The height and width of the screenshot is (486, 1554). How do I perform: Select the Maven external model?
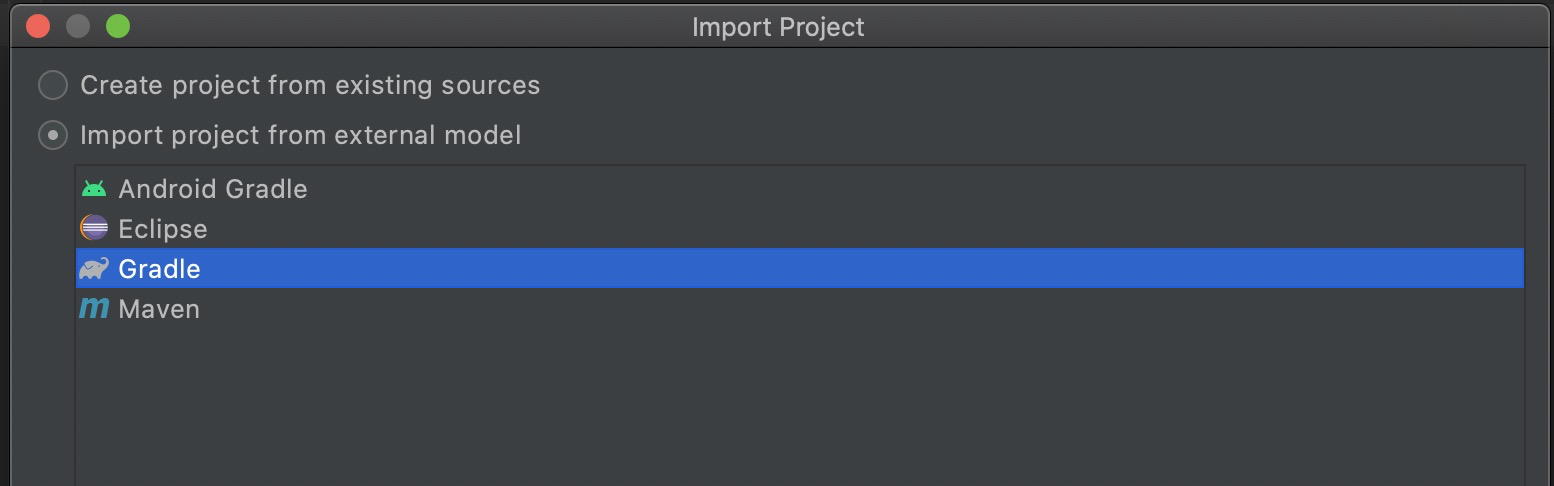[x=159, y=309]
